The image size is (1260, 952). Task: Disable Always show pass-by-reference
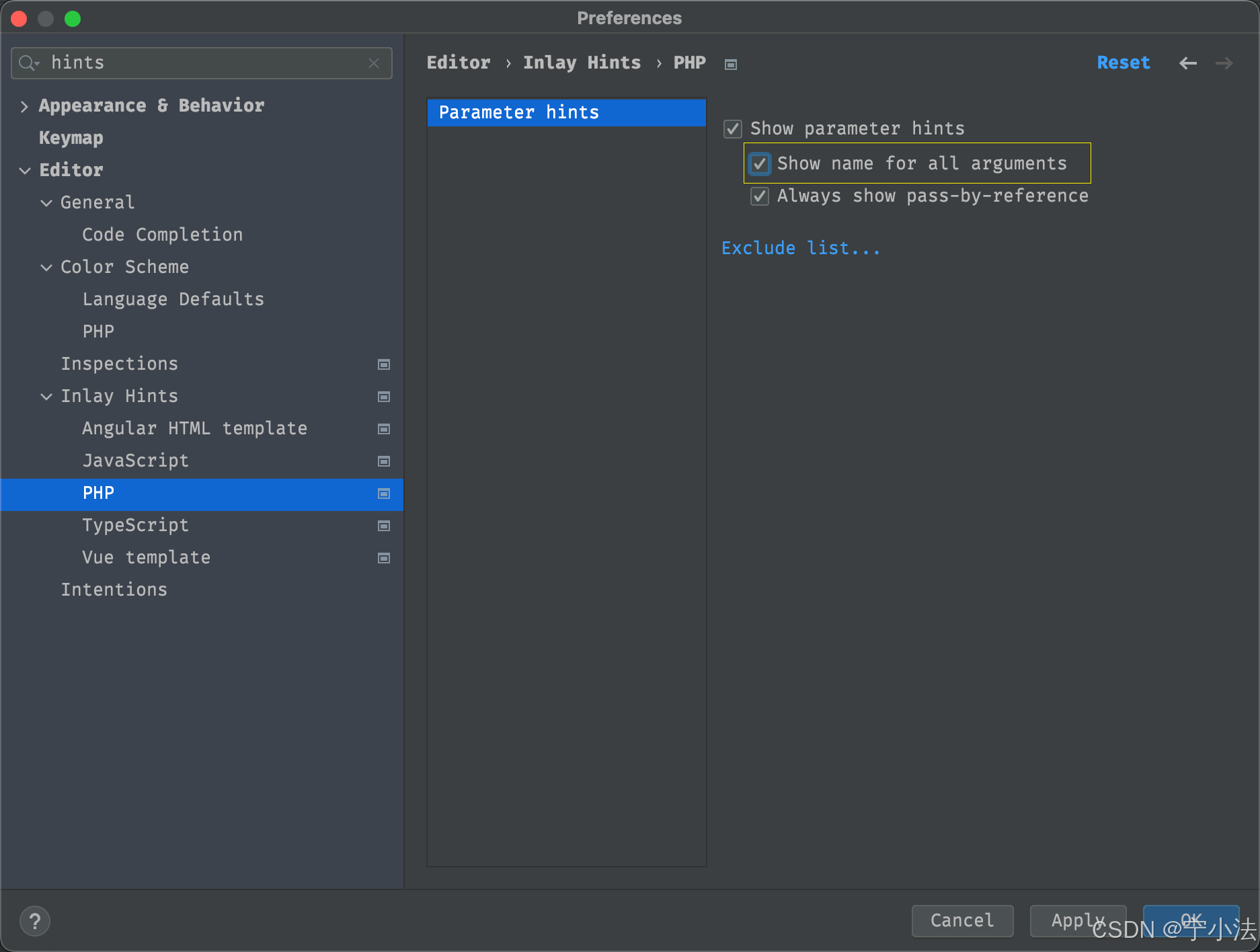759,196
